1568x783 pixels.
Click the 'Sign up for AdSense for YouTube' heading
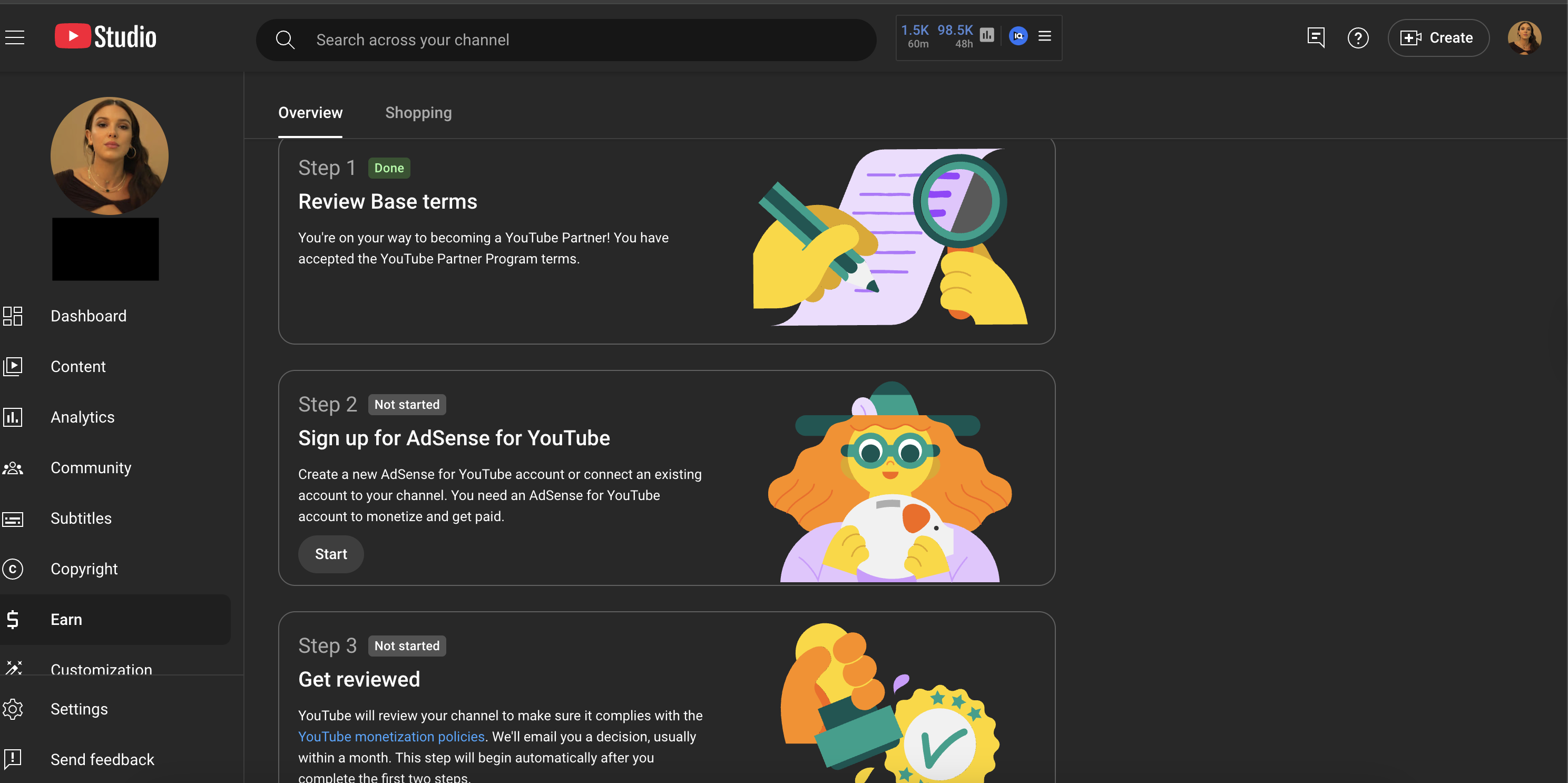tap(454, 438)
